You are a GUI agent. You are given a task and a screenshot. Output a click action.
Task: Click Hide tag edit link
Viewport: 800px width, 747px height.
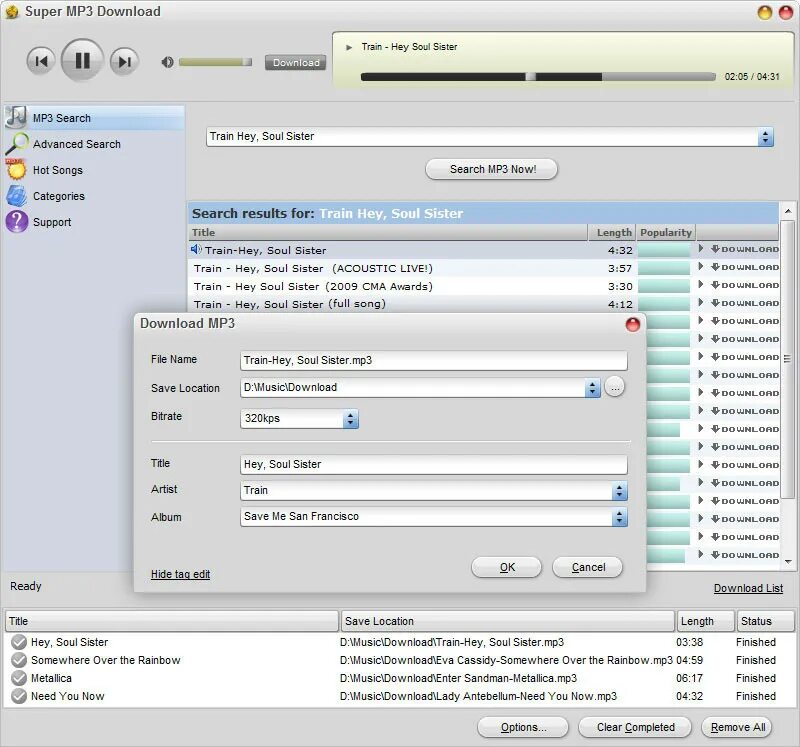(x=181, y=574)
